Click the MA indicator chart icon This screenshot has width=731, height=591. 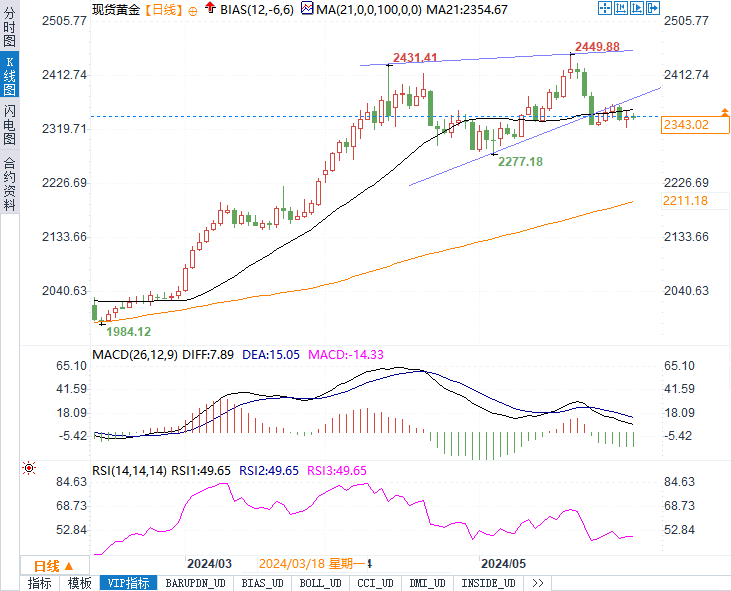(307, 9)
